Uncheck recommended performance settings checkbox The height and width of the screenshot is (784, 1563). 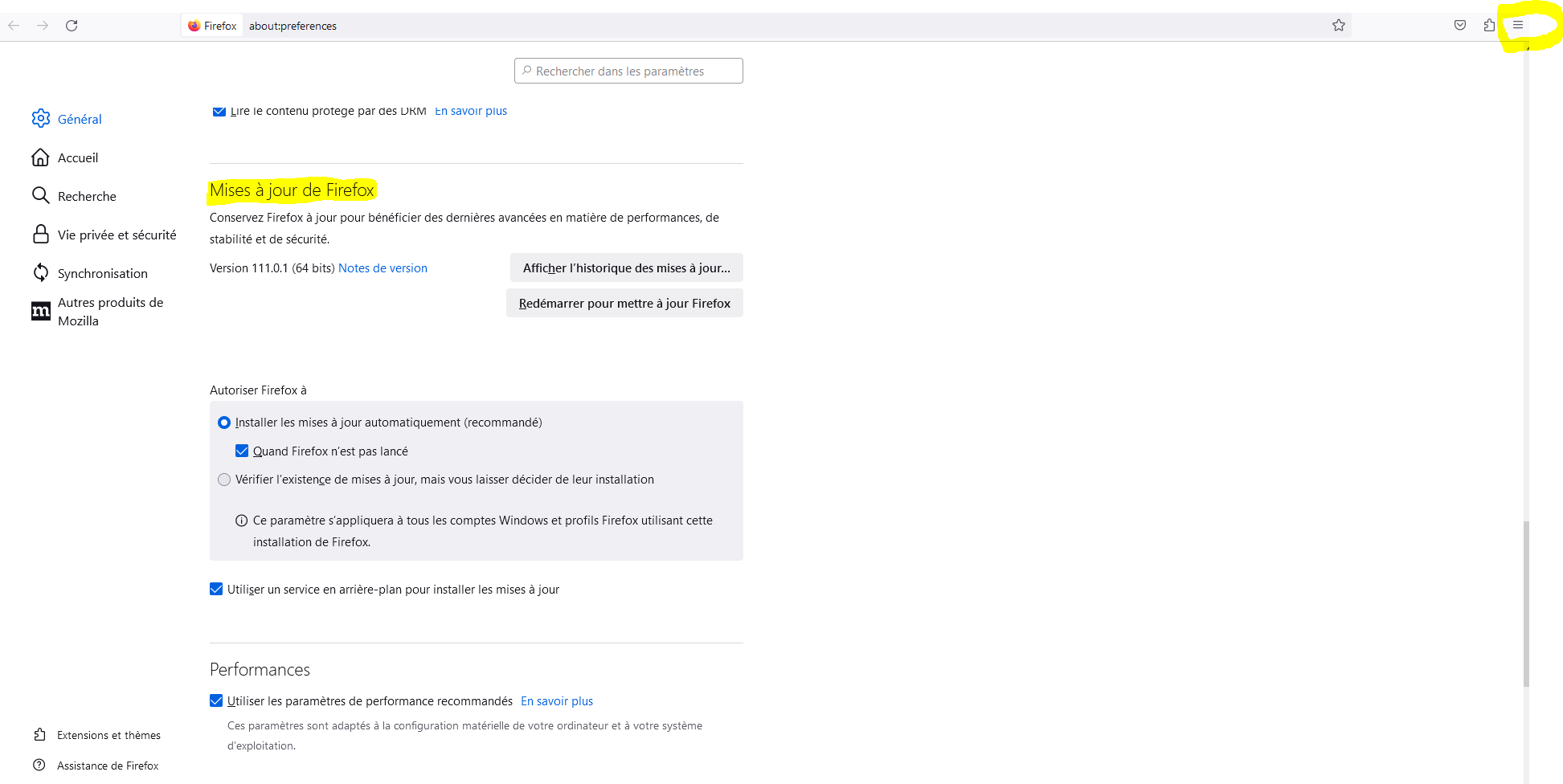point(216,701)
